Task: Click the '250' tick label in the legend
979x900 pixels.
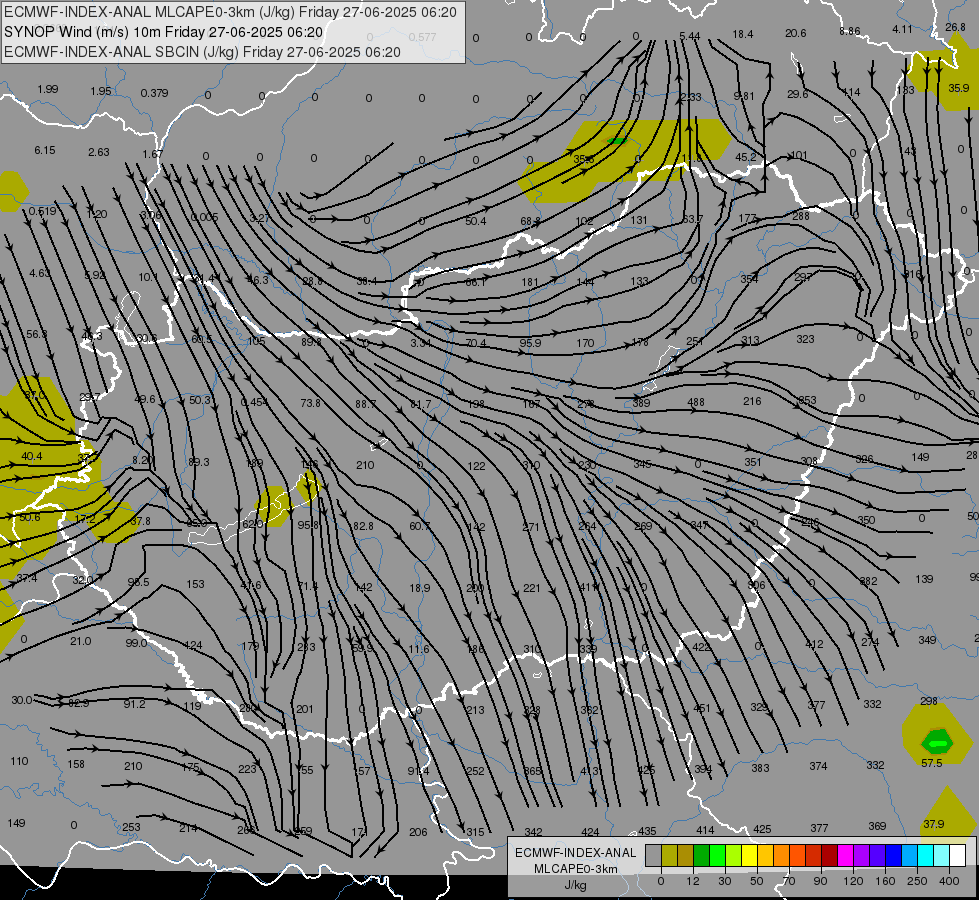Action: click(917, 881)
